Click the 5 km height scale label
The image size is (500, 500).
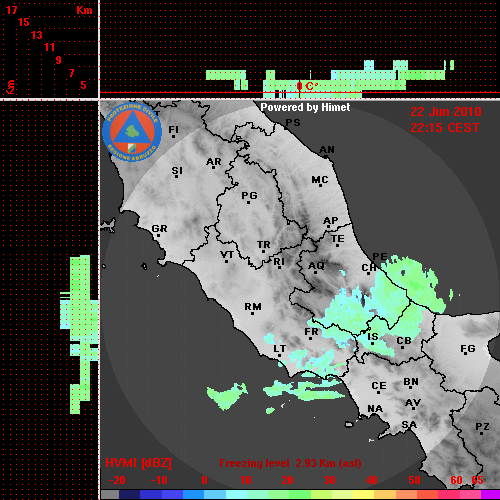click(83, 85)
